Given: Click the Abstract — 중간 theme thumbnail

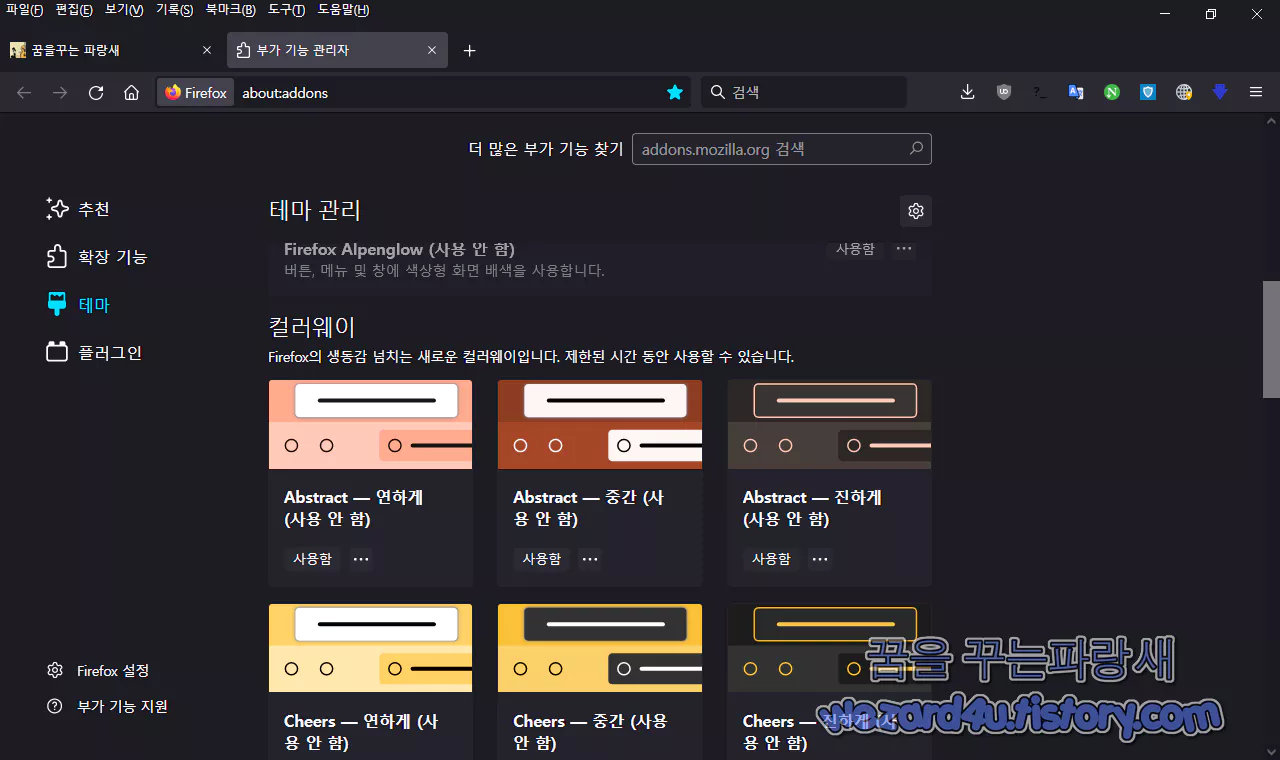Looking at the screenshot, I should pos(599,424).
